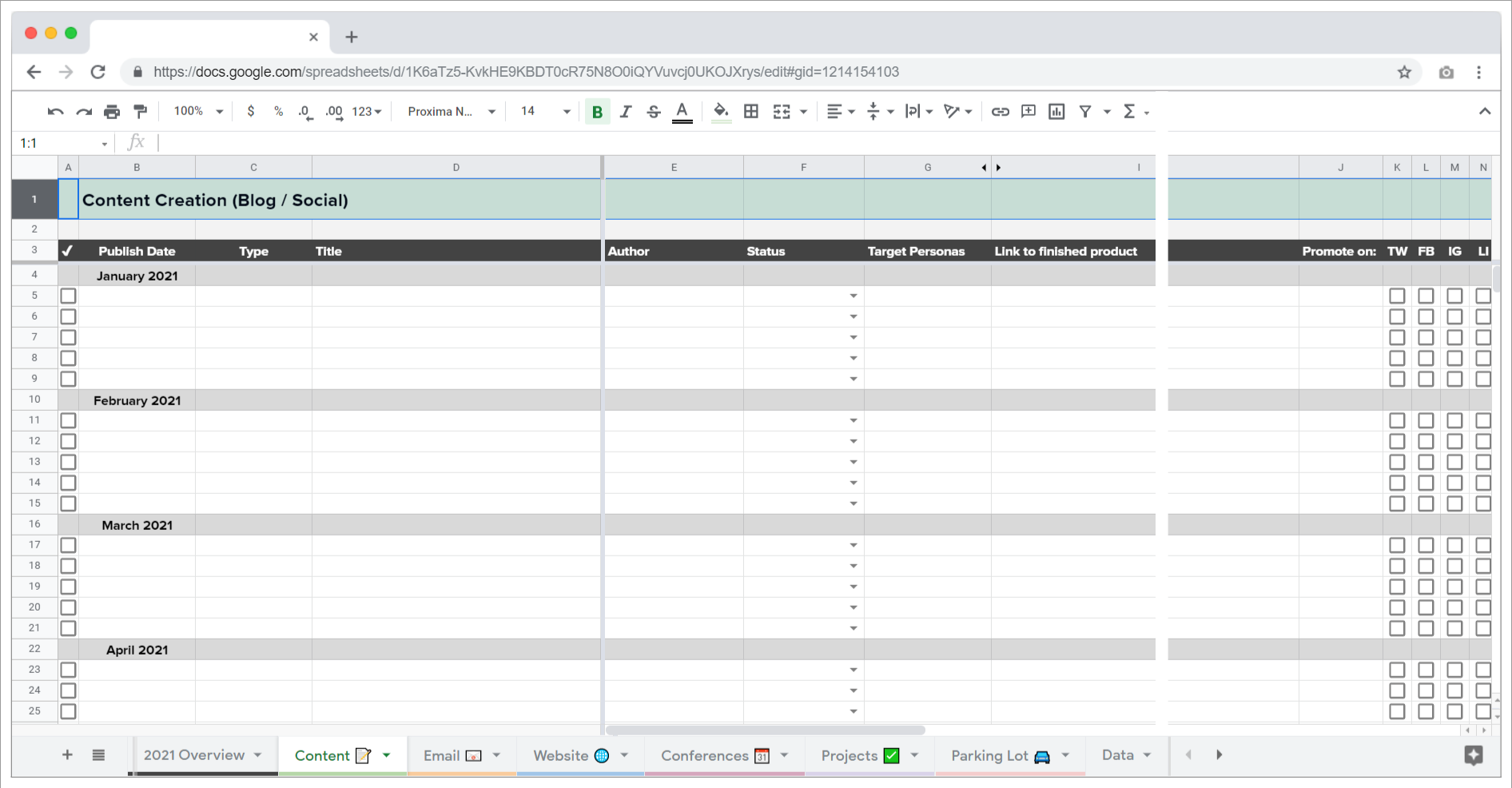The height and width of the screenshot is (788, 1512).
Task: Go back in browser history
Action: tap(34, 72)
